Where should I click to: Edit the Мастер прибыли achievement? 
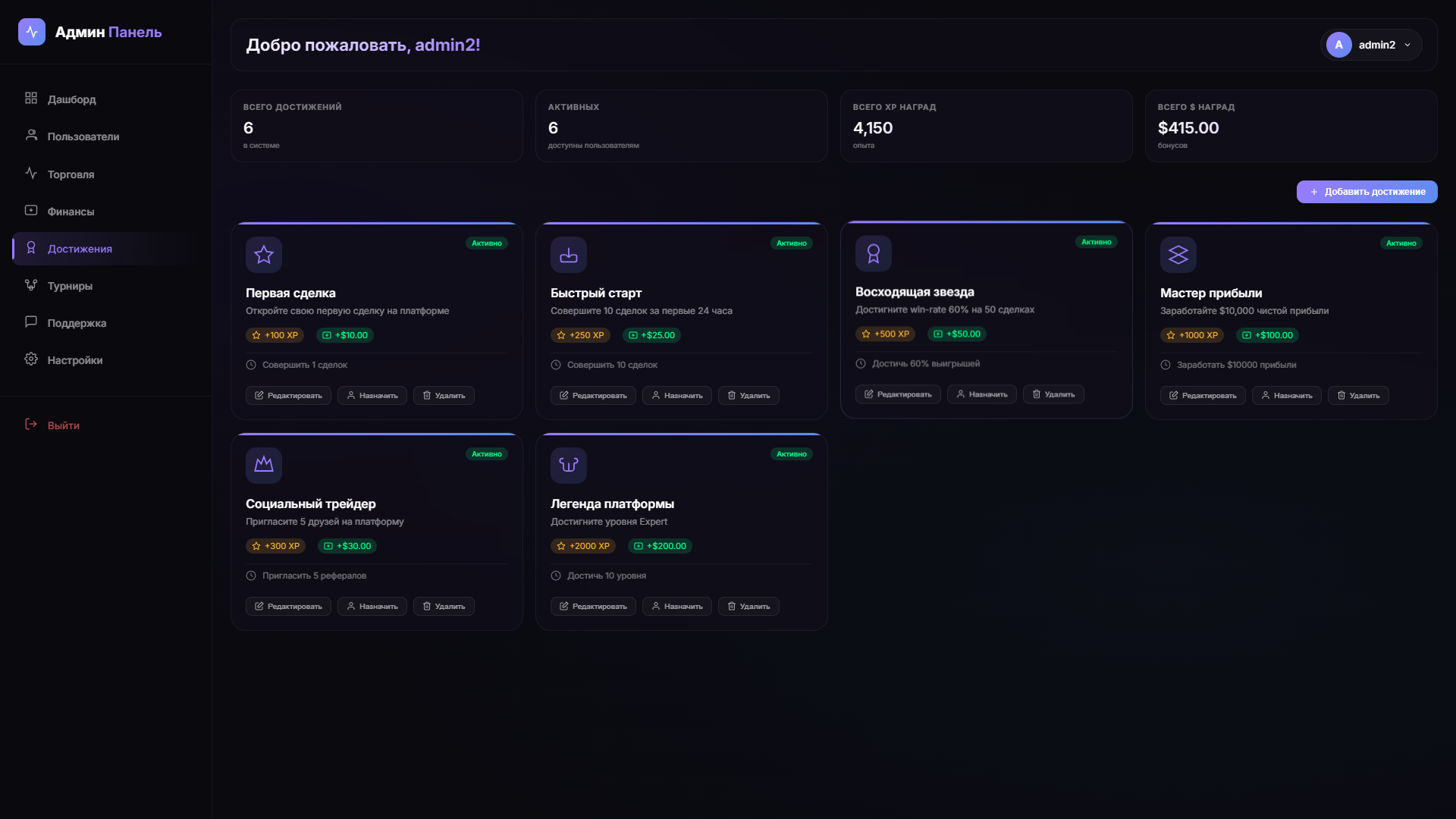coord(1203,396)
